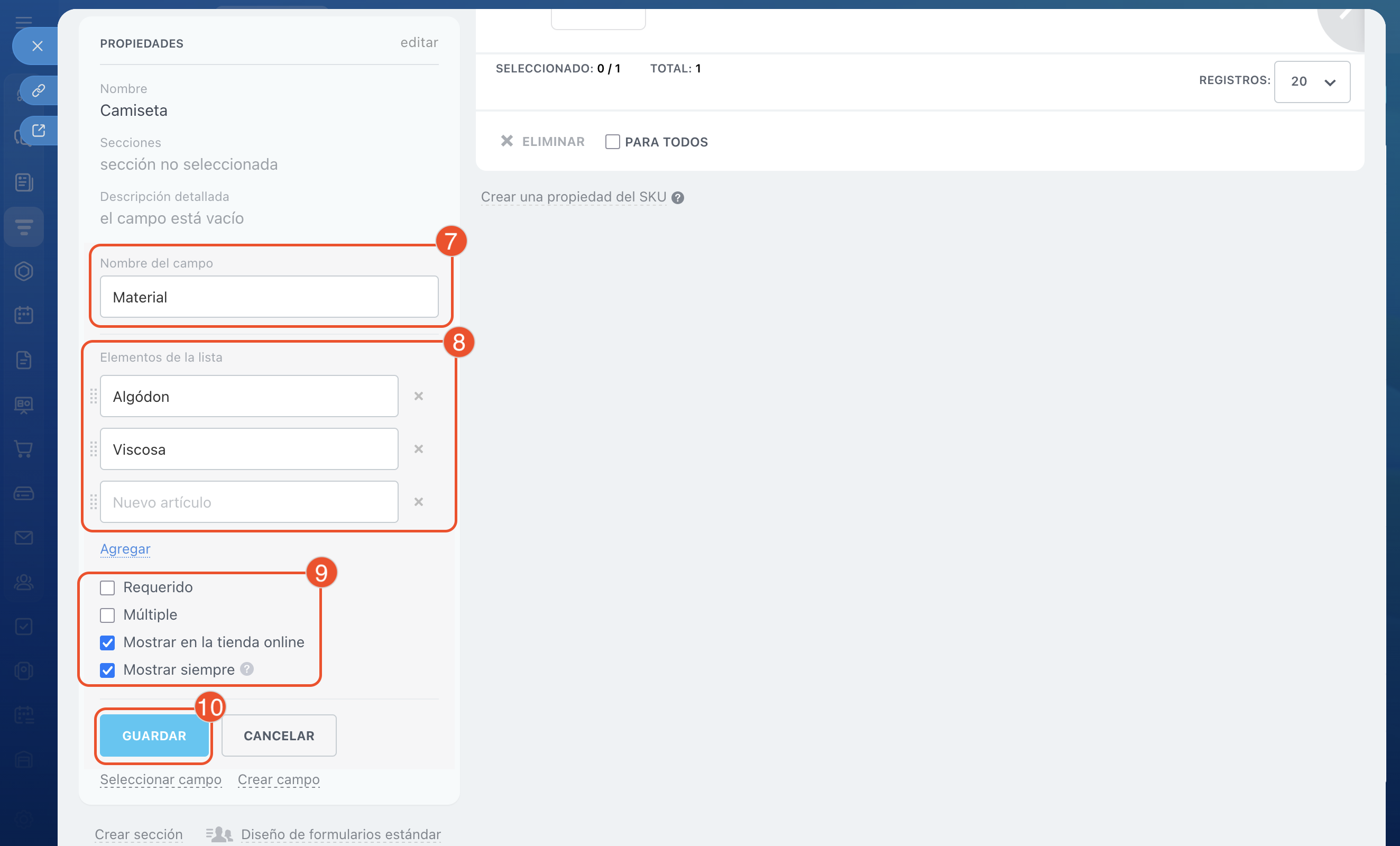Screen dimensions: 1400x846
Task: Open the shopping cart sidebar icon
Action: (x=23, y=449)
